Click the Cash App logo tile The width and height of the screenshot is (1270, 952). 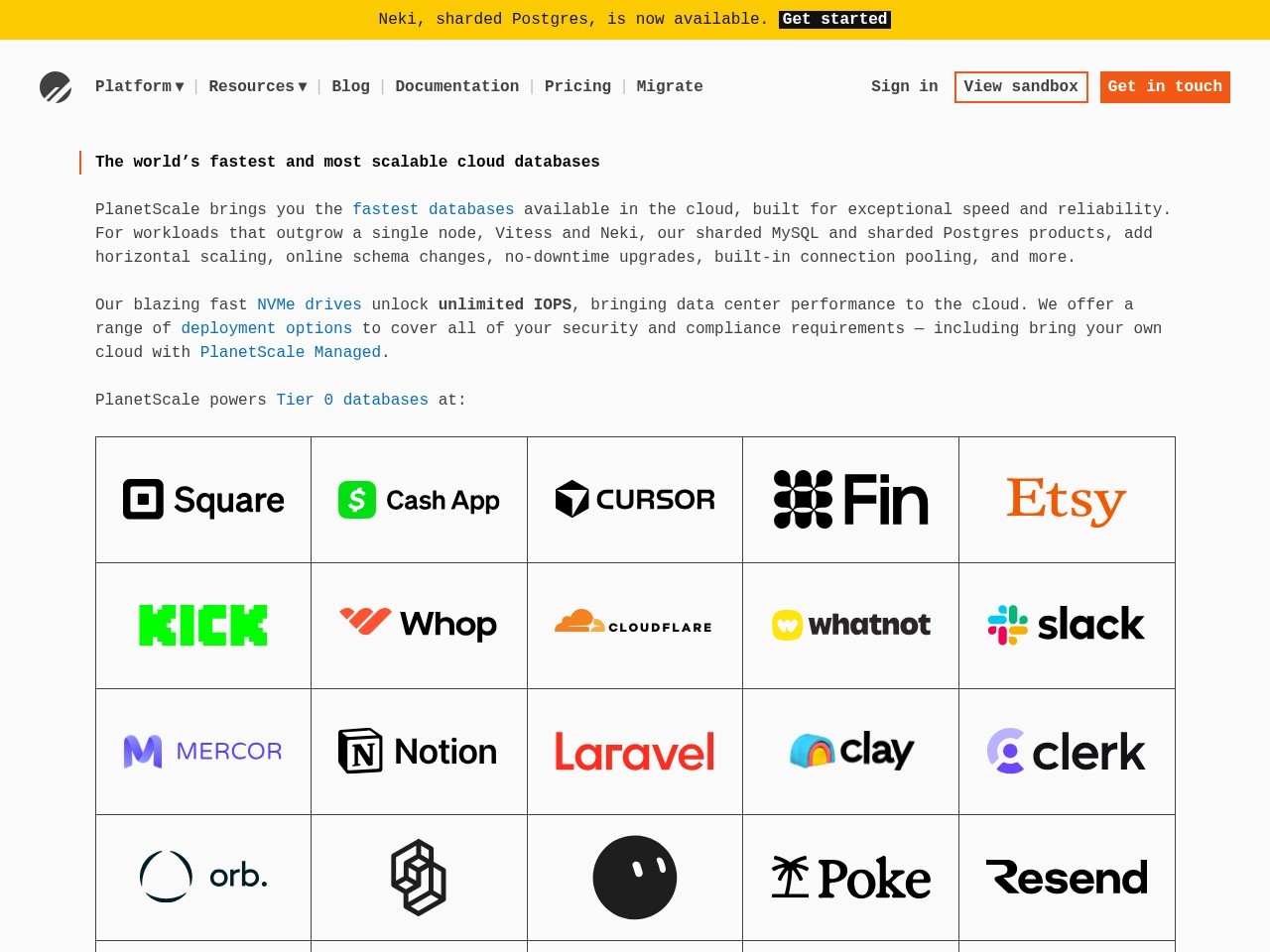pyautogui.click(x=419, y=500)
